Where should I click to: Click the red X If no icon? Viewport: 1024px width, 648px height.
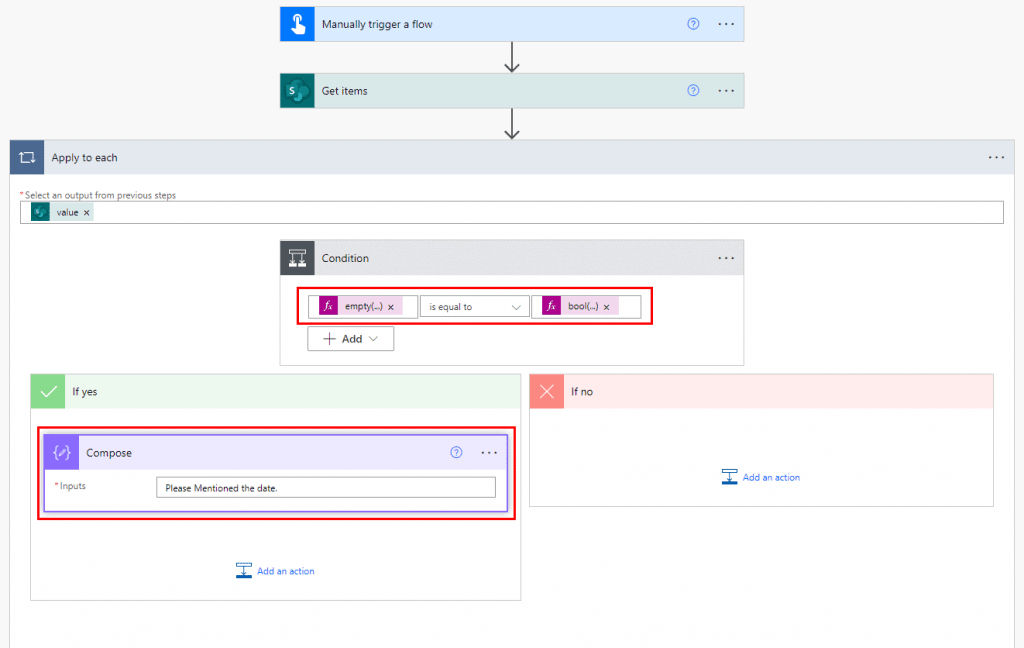tap(547, 391)
